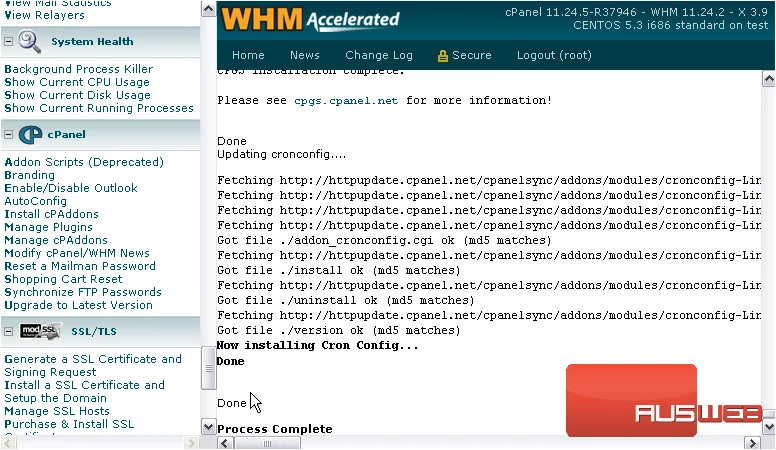Select the Secure menu item
Screen dimensions: 776x450
tap(471, 55)
